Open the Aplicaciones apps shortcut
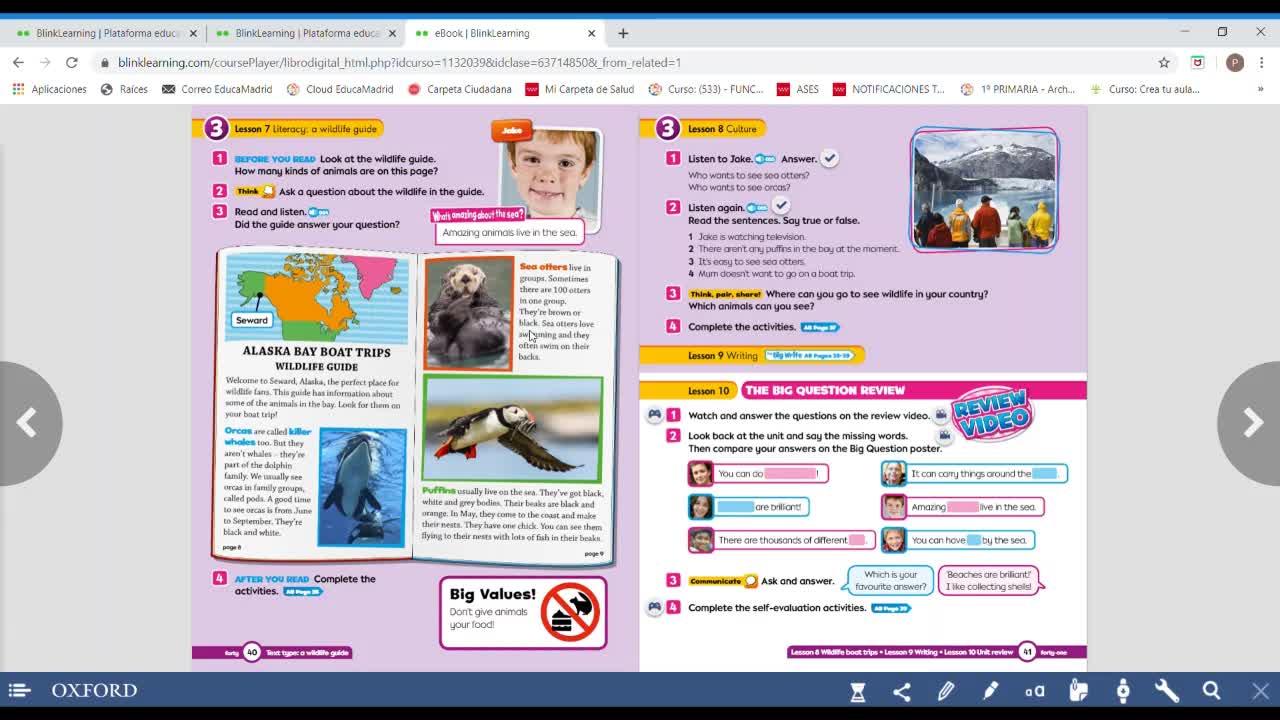This screenshot has width=1280, height=720. pos(49,89)
